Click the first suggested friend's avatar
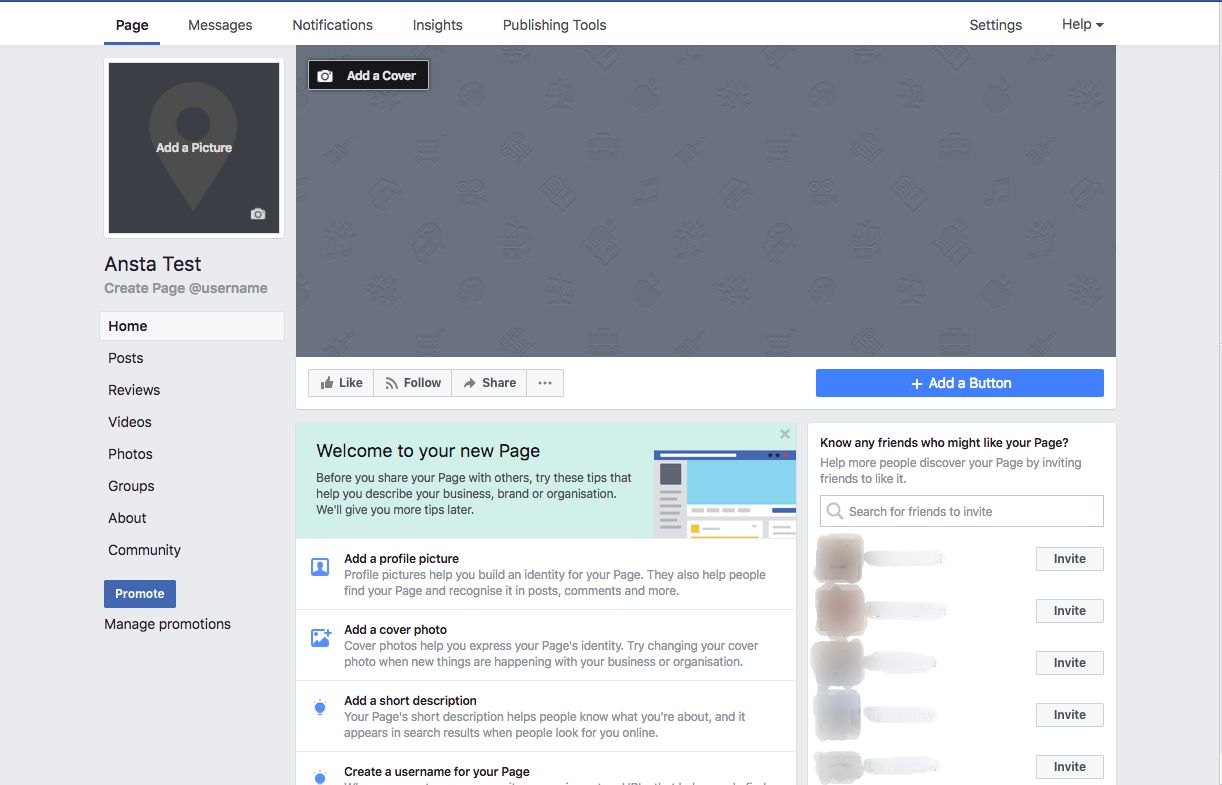Screen dimensions: 1222x785 (x=839, y=559)
